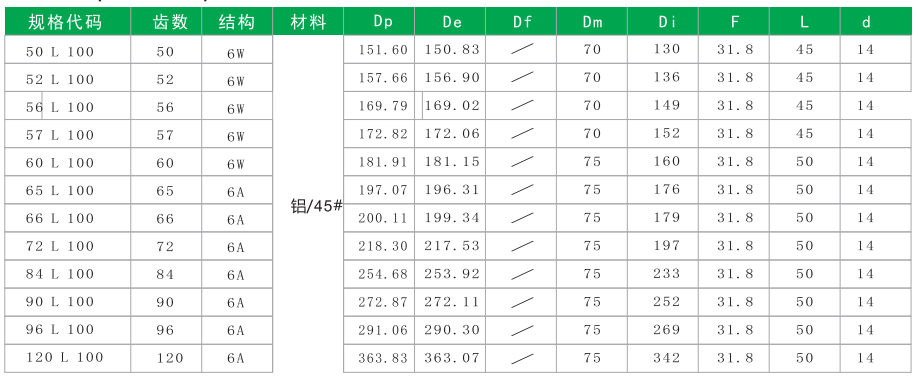Select the Di column header
The width and height of the screenshot is (918, 378).
tap(663, 22)
